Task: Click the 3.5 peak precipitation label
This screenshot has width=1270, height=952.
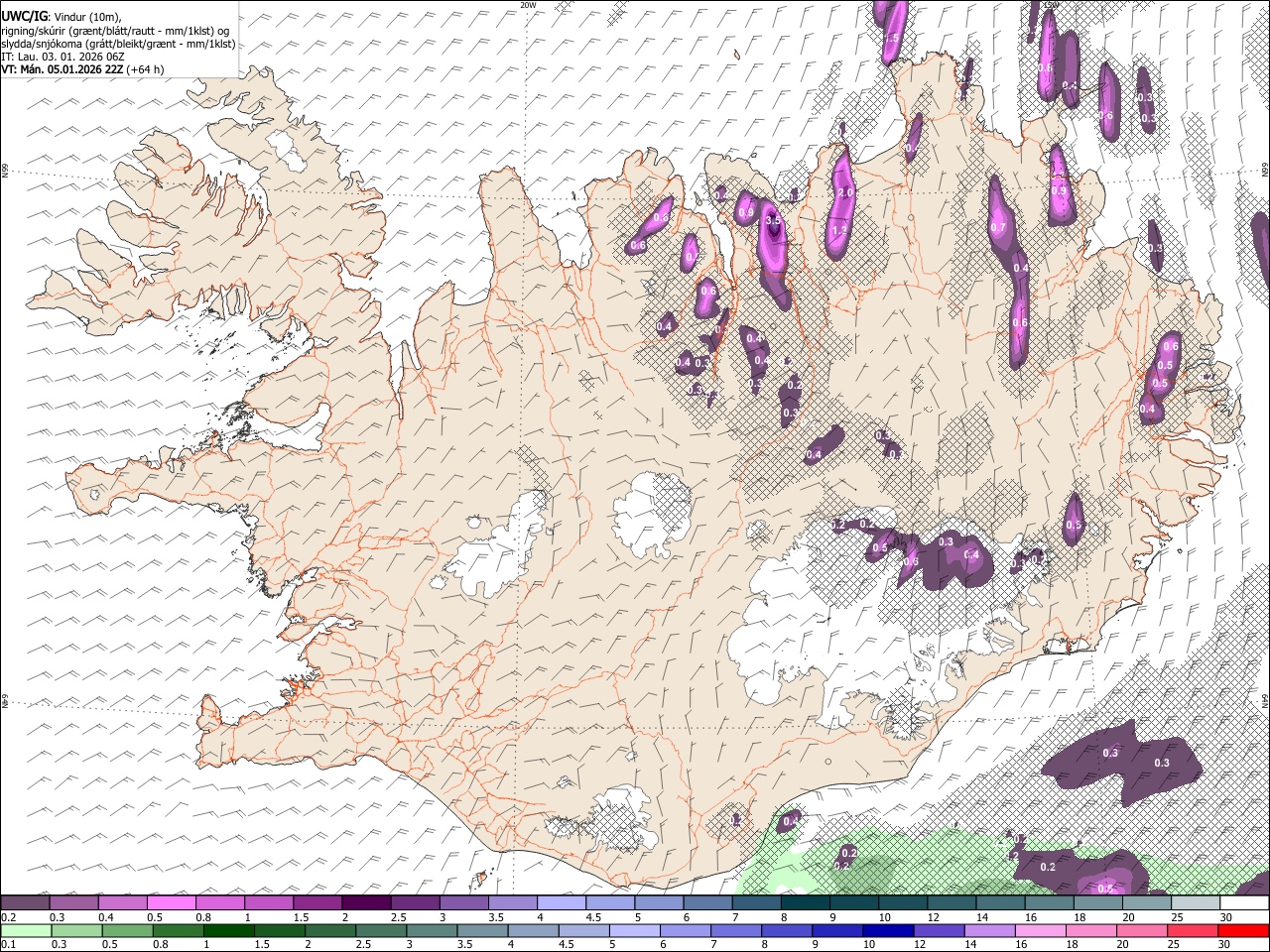Action: click(x=774, y=220)
